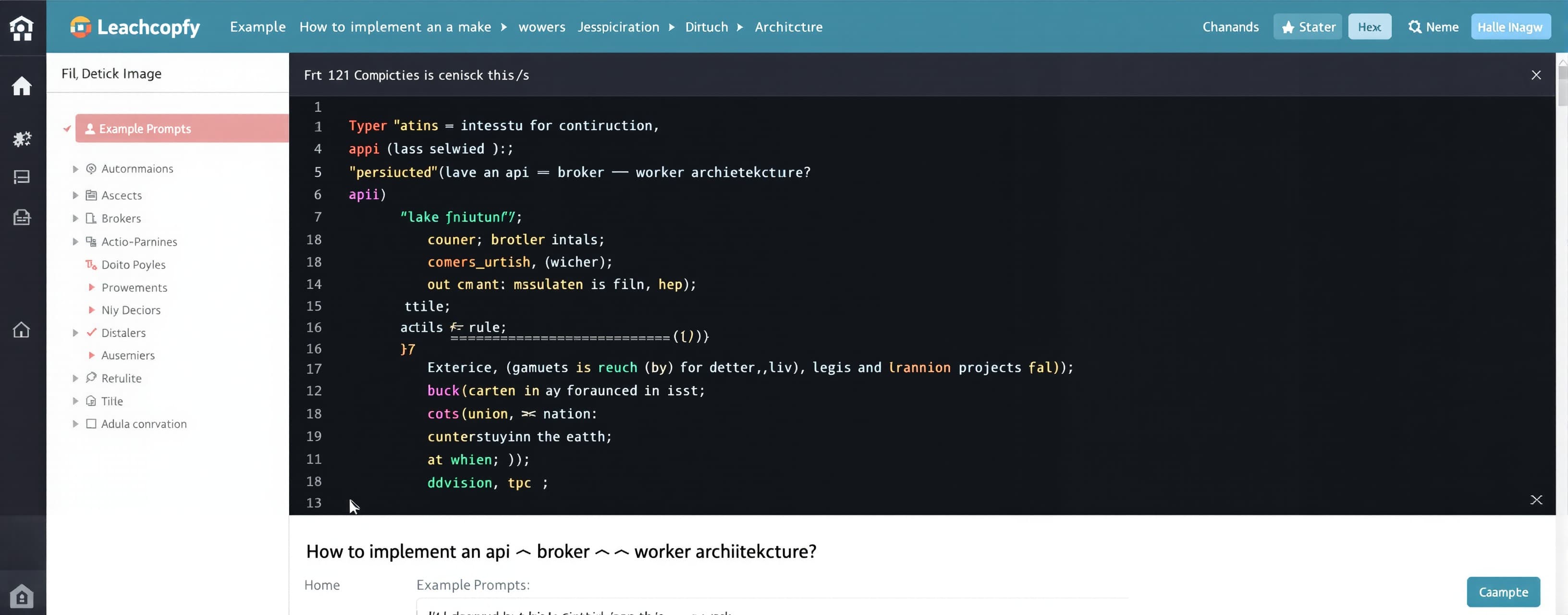
Task: Toggle the red check on Distalers
Action: coord(92,332)
